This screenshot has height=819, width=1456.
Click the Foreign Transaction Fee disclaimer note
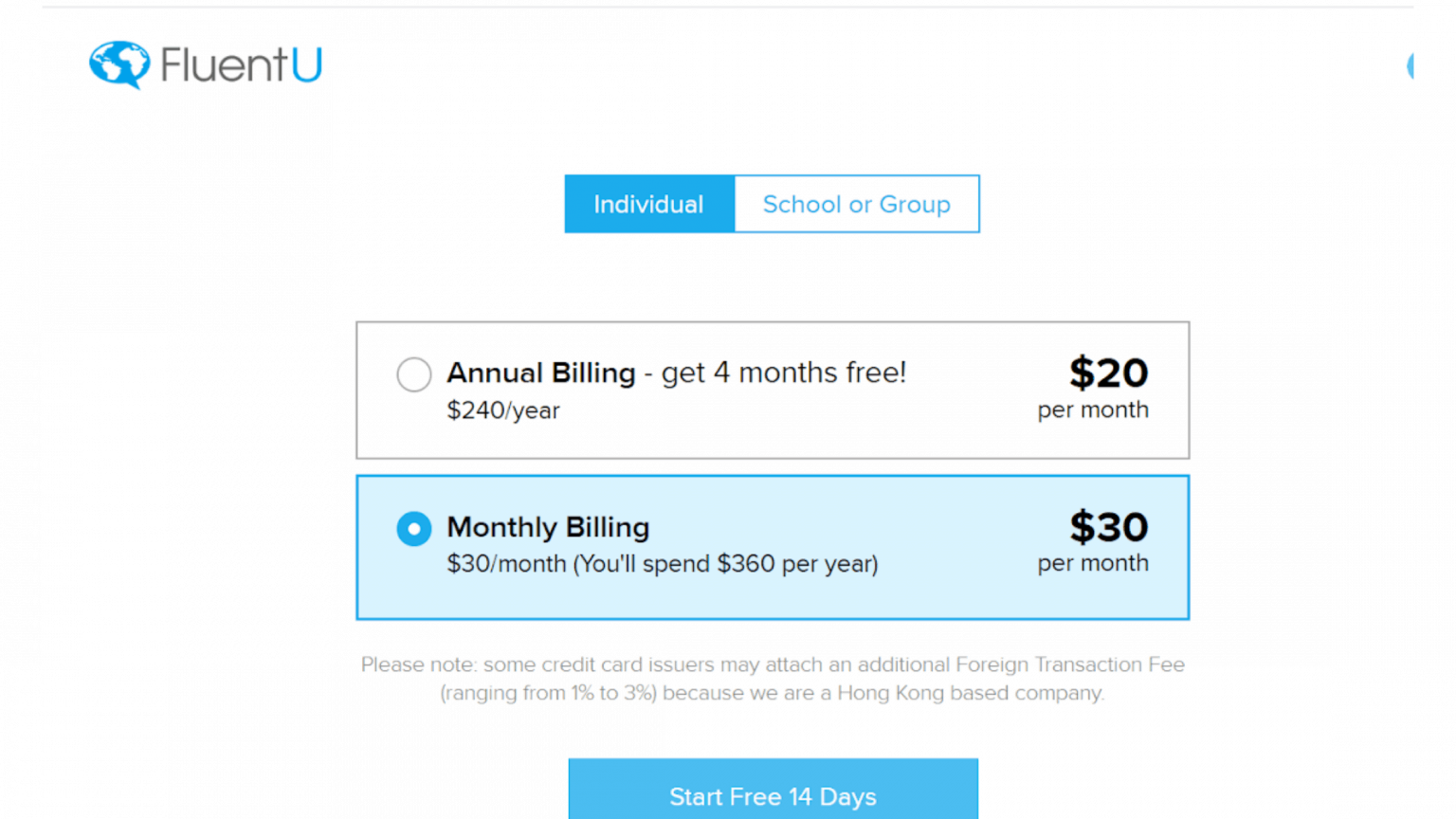[x=773, y=679]
